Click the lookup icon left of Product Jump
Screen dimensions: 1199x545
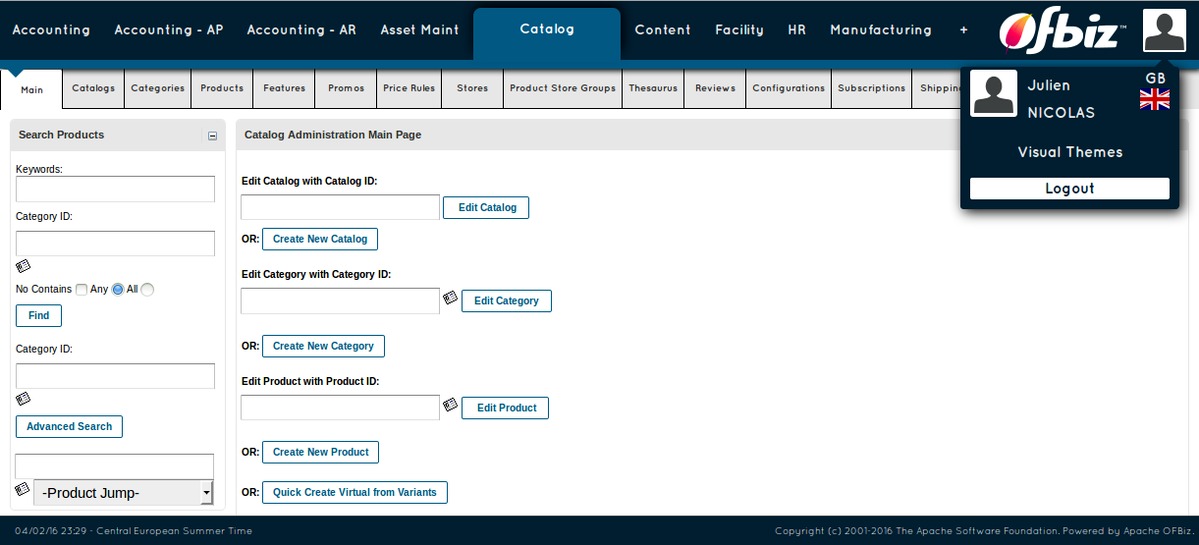(23, 489)
